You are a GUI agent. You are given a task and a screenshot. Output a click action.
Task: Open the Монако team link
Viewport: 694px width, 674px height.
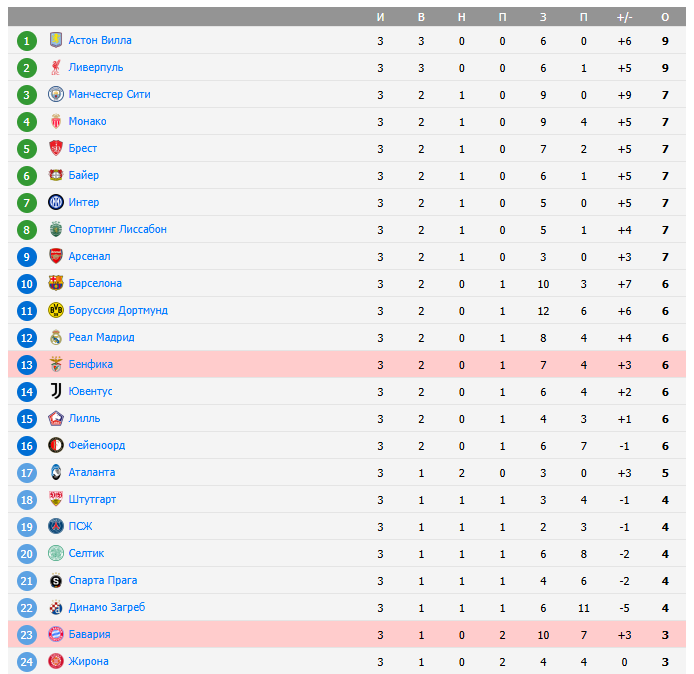[x=87, y=121]
